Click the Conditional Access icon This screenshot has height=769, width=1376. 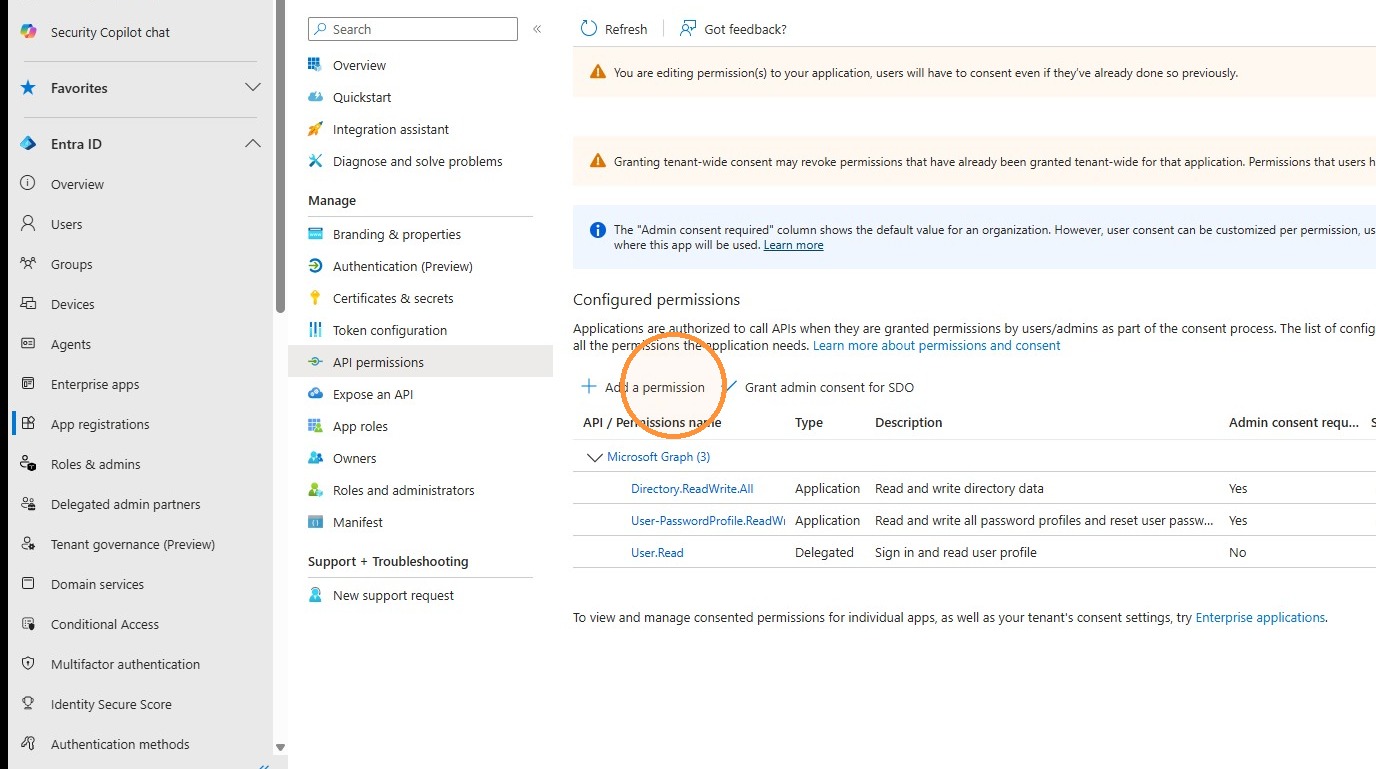point(28,624)
